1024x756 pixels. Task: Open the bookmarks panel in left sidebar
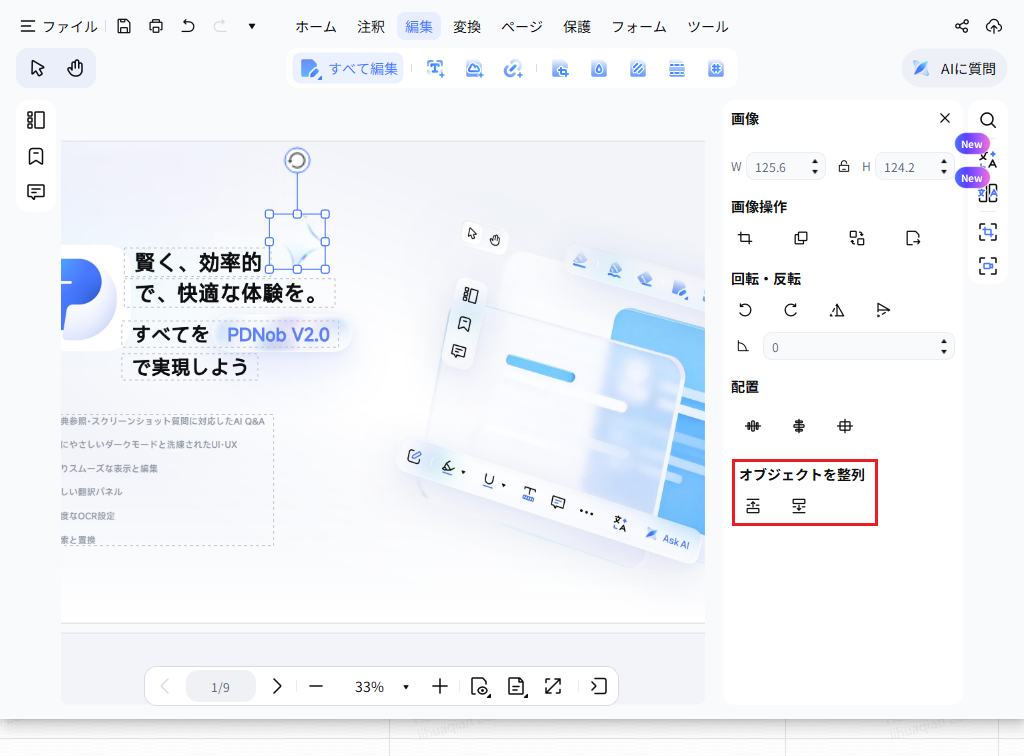(36, 156)
